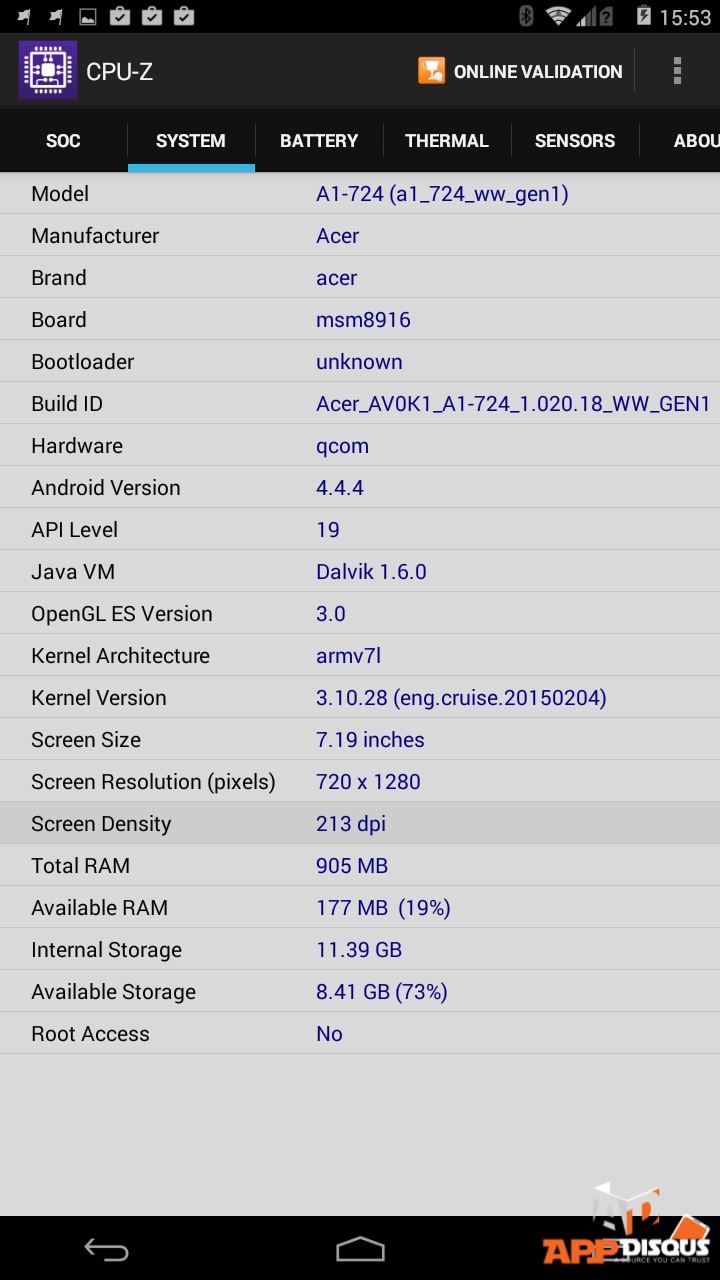Open the Thermal tab

447,141
